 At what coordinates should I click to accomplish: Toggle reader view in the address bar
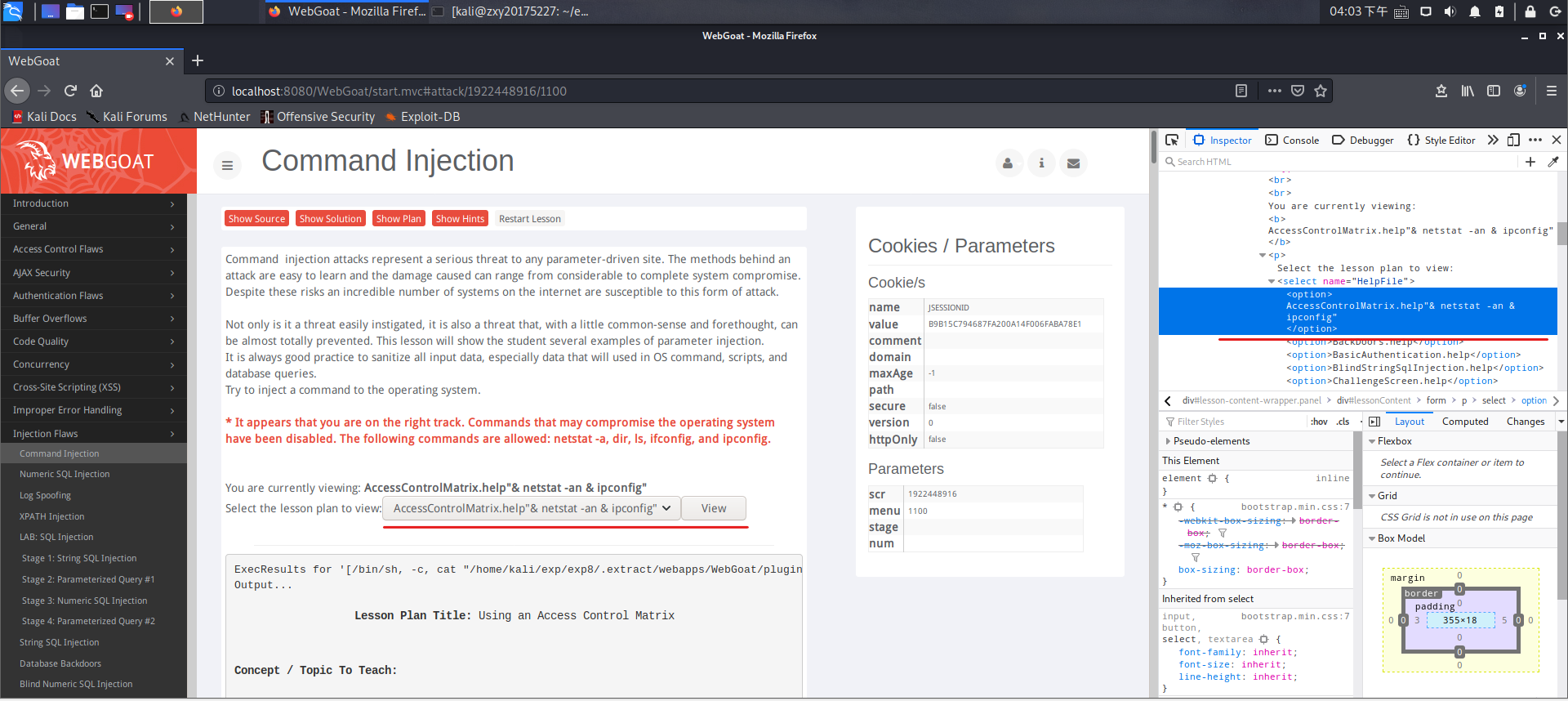pyautogui.click(x=1241, y=91)
